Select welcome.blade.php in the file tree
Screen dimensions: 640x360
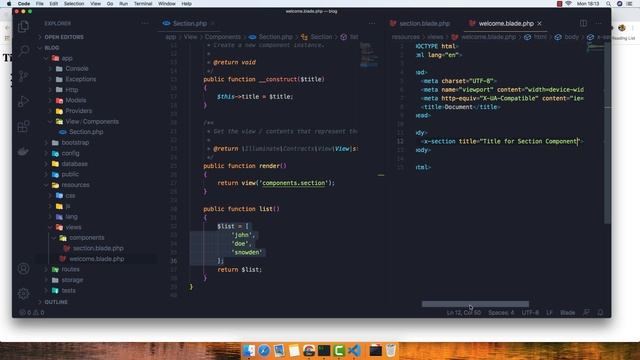click(x=96, y=259)
